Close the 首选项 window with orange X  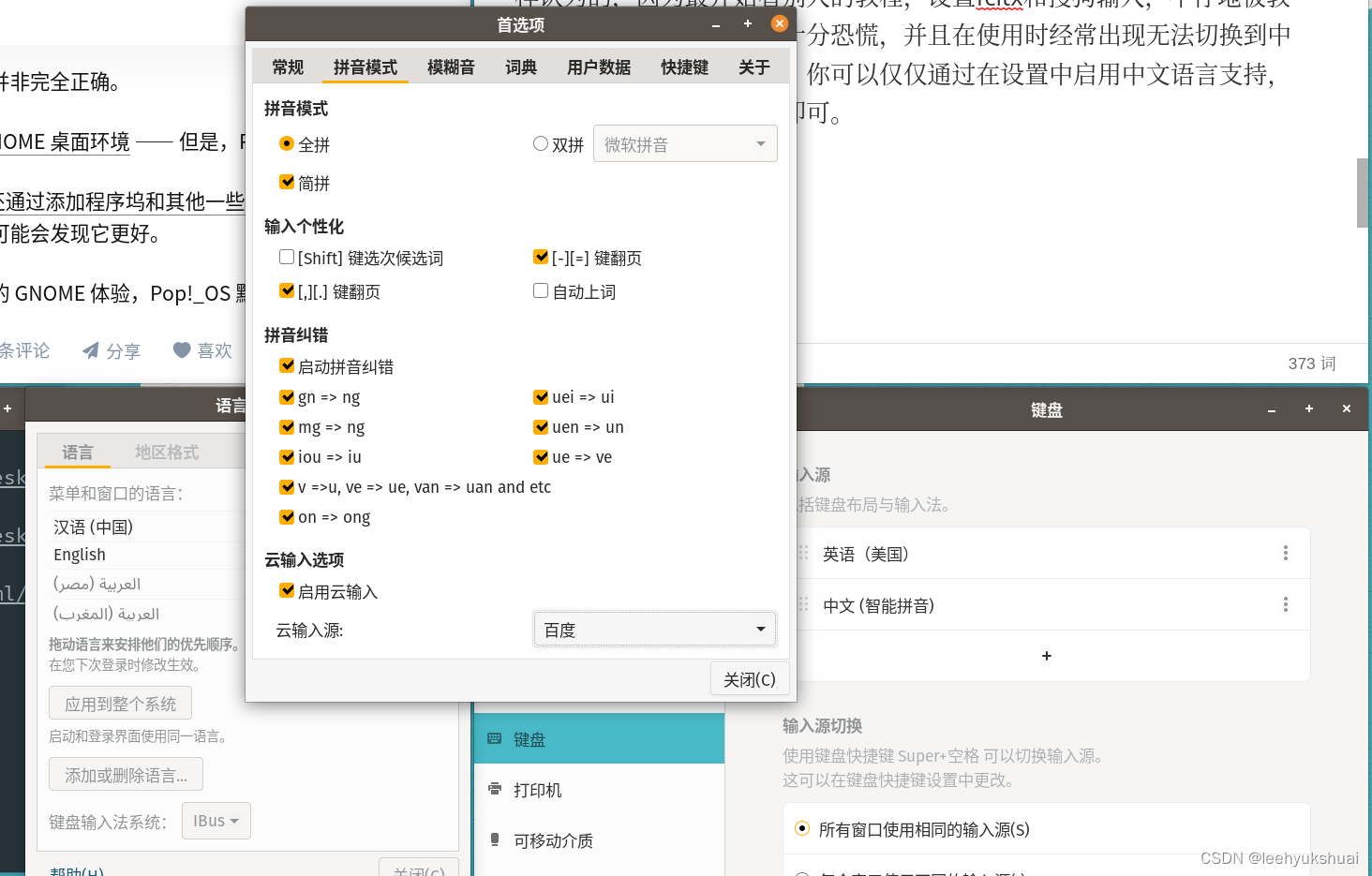coord(780,23)
